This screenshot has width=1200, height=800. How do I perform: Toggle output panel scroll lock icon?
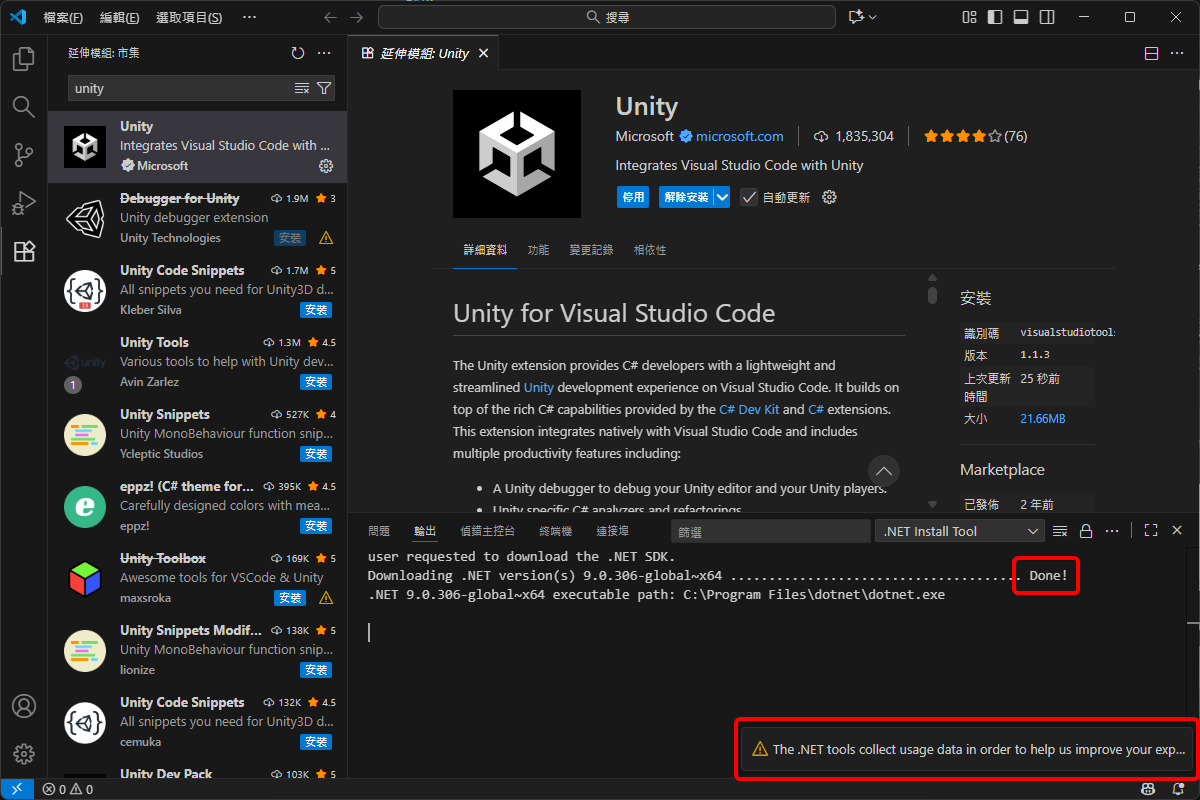coord(1086,531)
